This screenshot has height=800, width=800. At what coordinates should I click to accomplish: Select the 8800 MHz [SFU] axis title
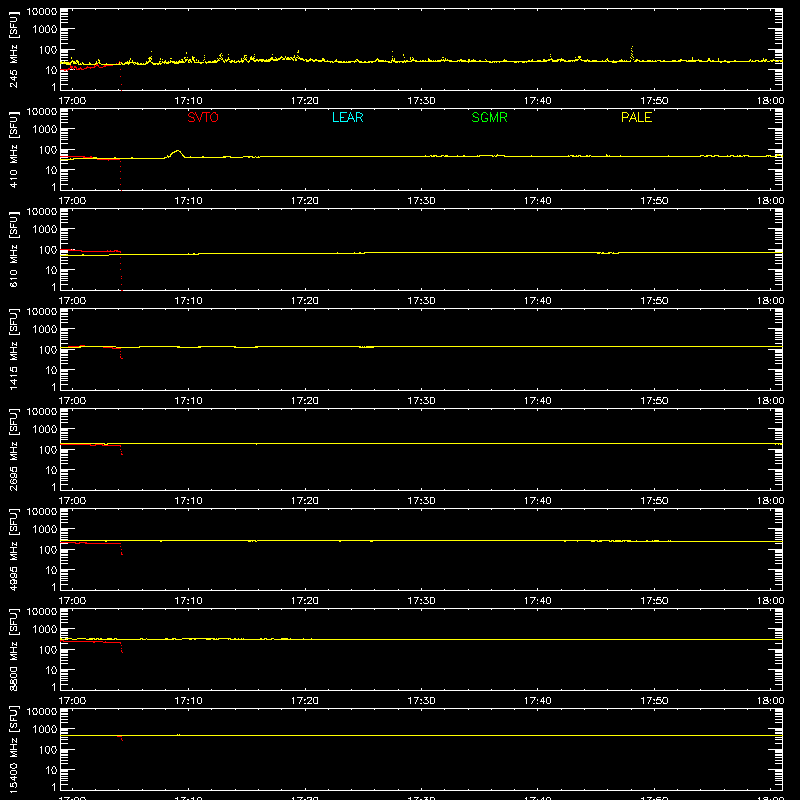[13, 649]
